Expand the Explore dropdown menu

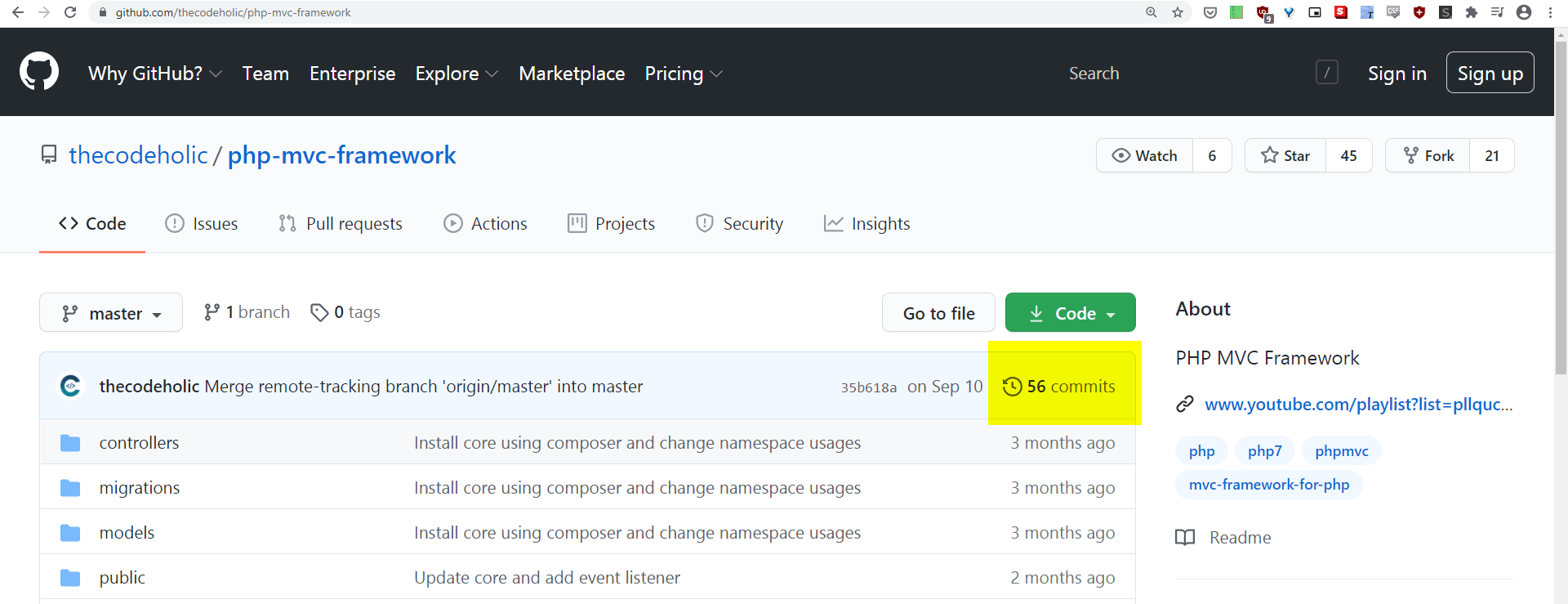point(457,74)
